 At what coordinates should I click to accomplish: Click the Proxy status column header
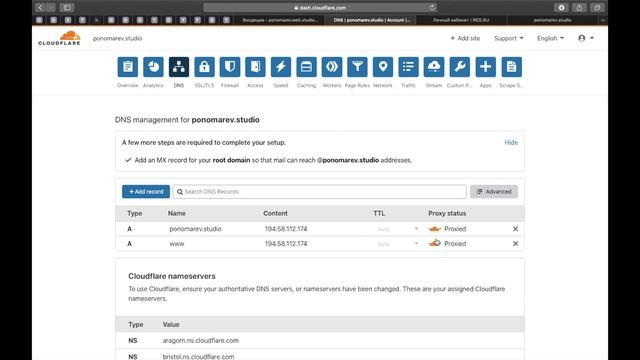tap(447, 213)
